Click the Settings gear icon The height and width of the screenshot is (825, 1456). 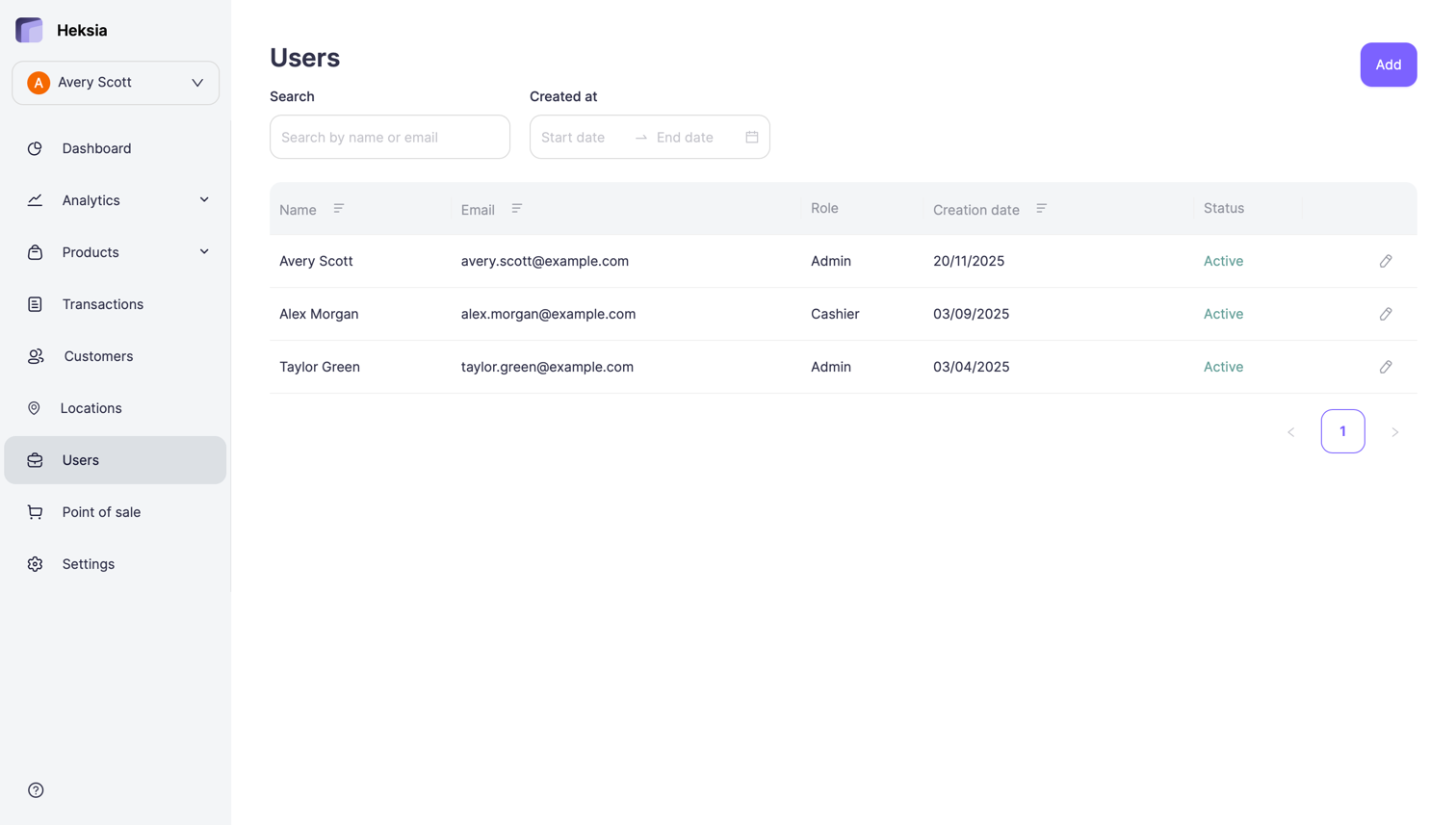tap(35, 563)
